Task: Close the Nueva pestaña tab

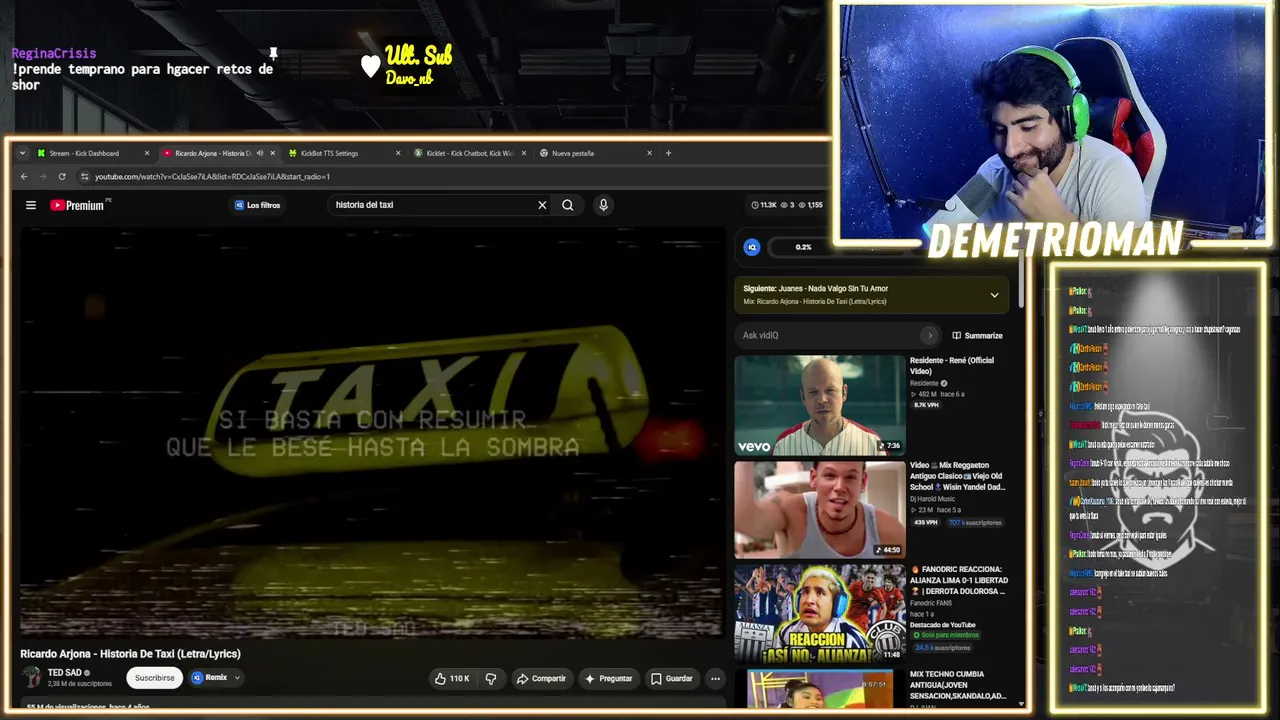Action: tap(649, 153)
